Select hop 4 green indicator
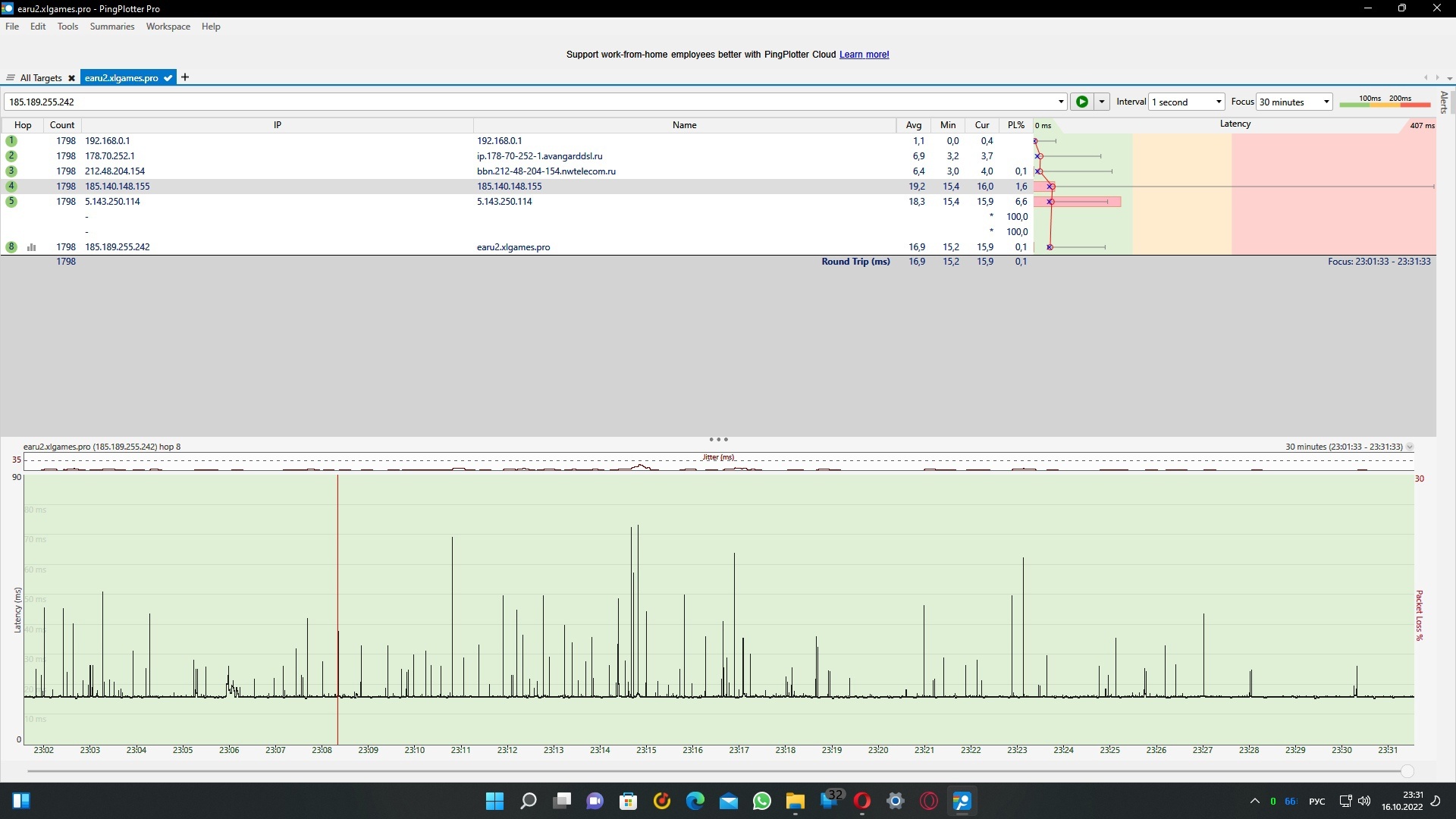 coord(11,187)
